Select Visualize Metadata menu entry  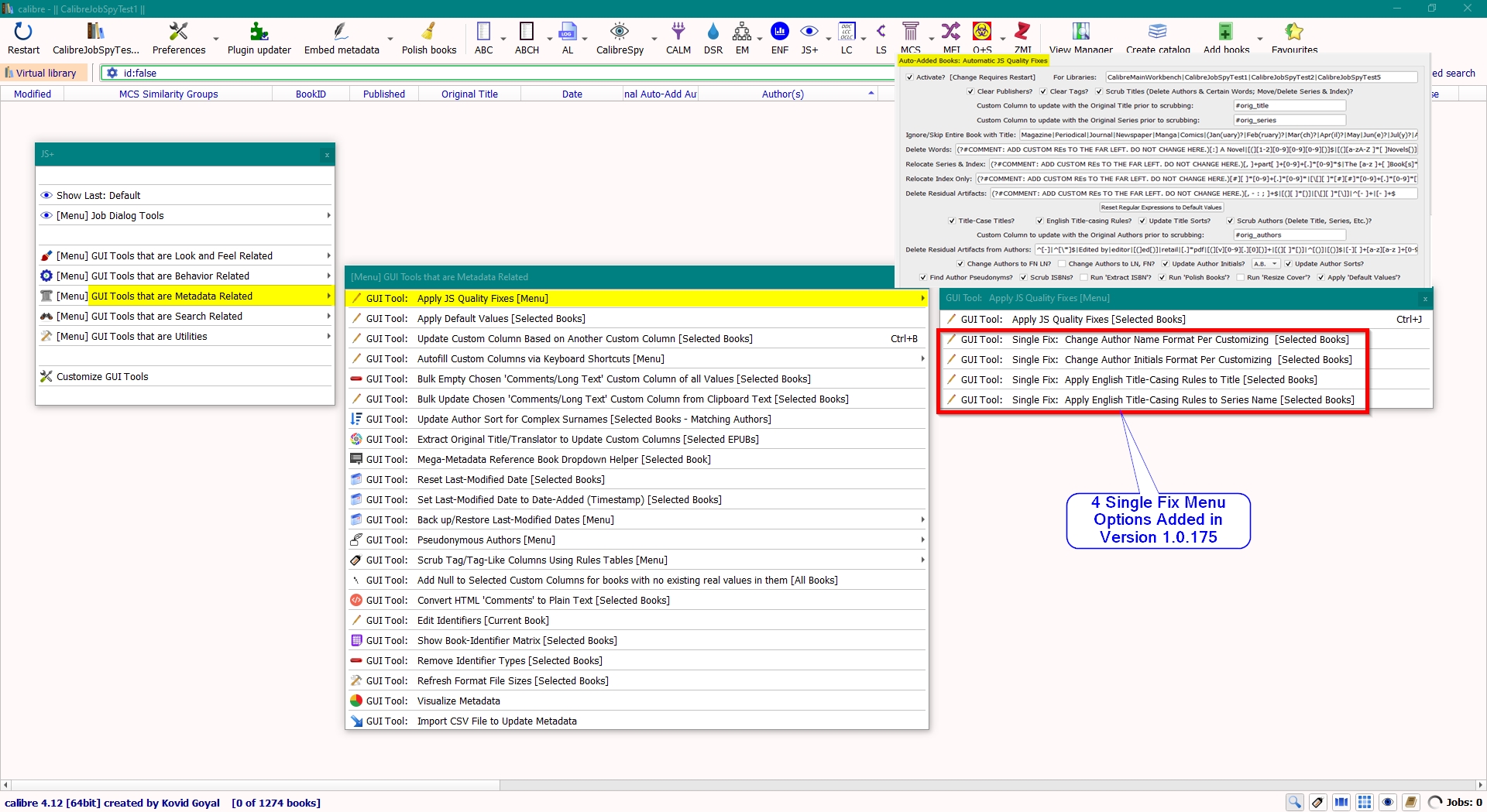pos(458,701)
